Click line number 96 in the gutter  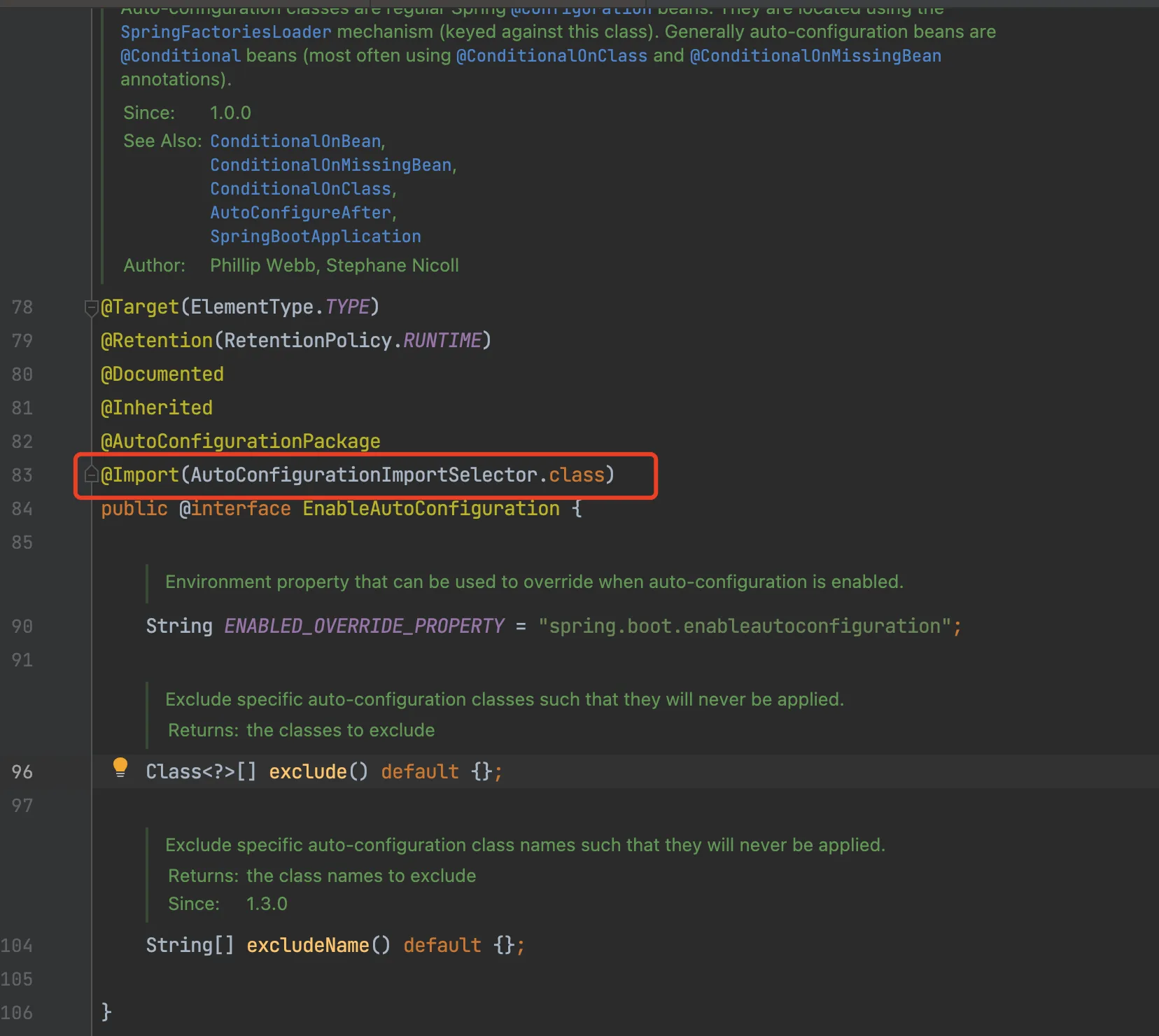click(x=22, y=772)
